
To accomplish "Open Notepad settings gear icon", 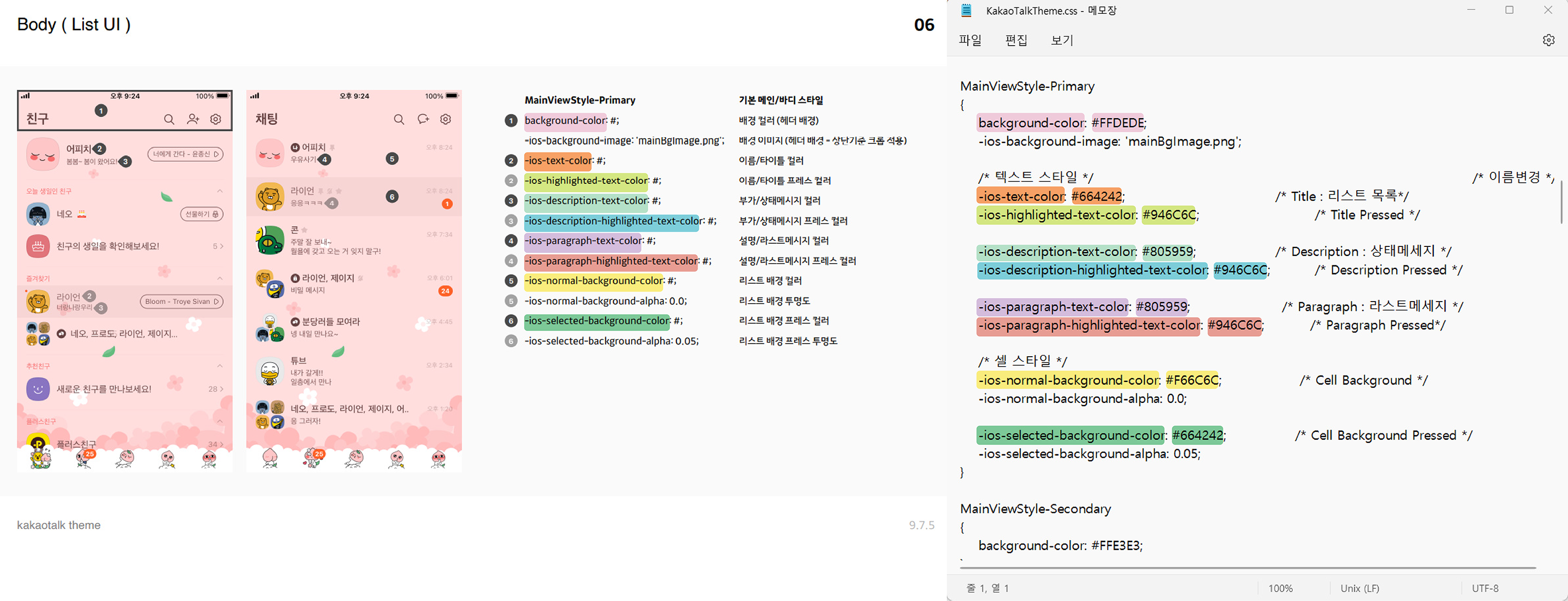I will click(1549, 40).
